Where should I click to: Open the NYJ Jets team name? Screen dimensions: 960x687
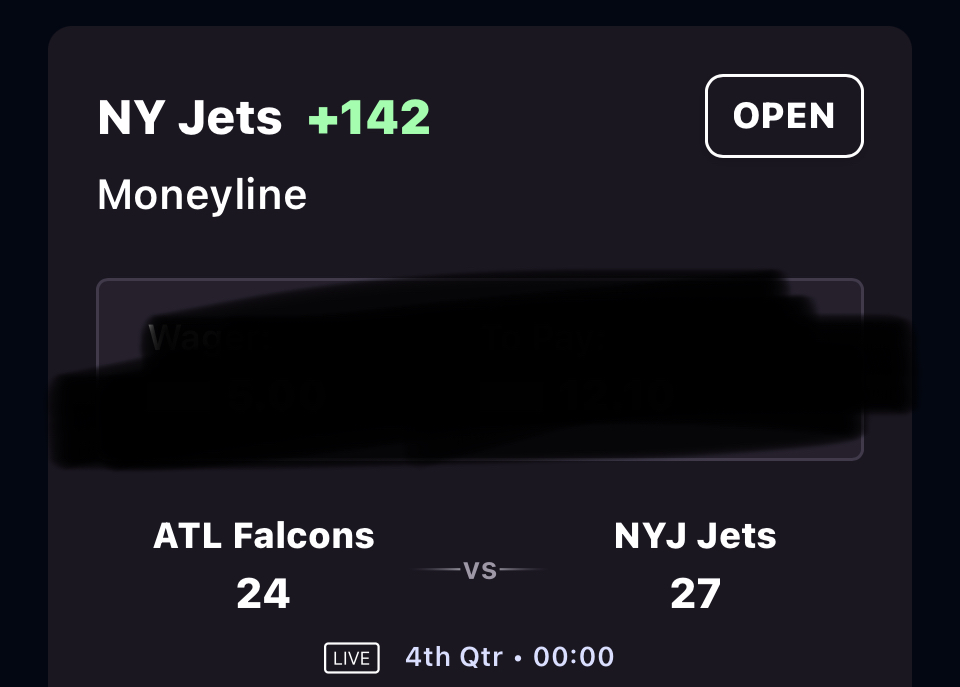pos(695,536)
